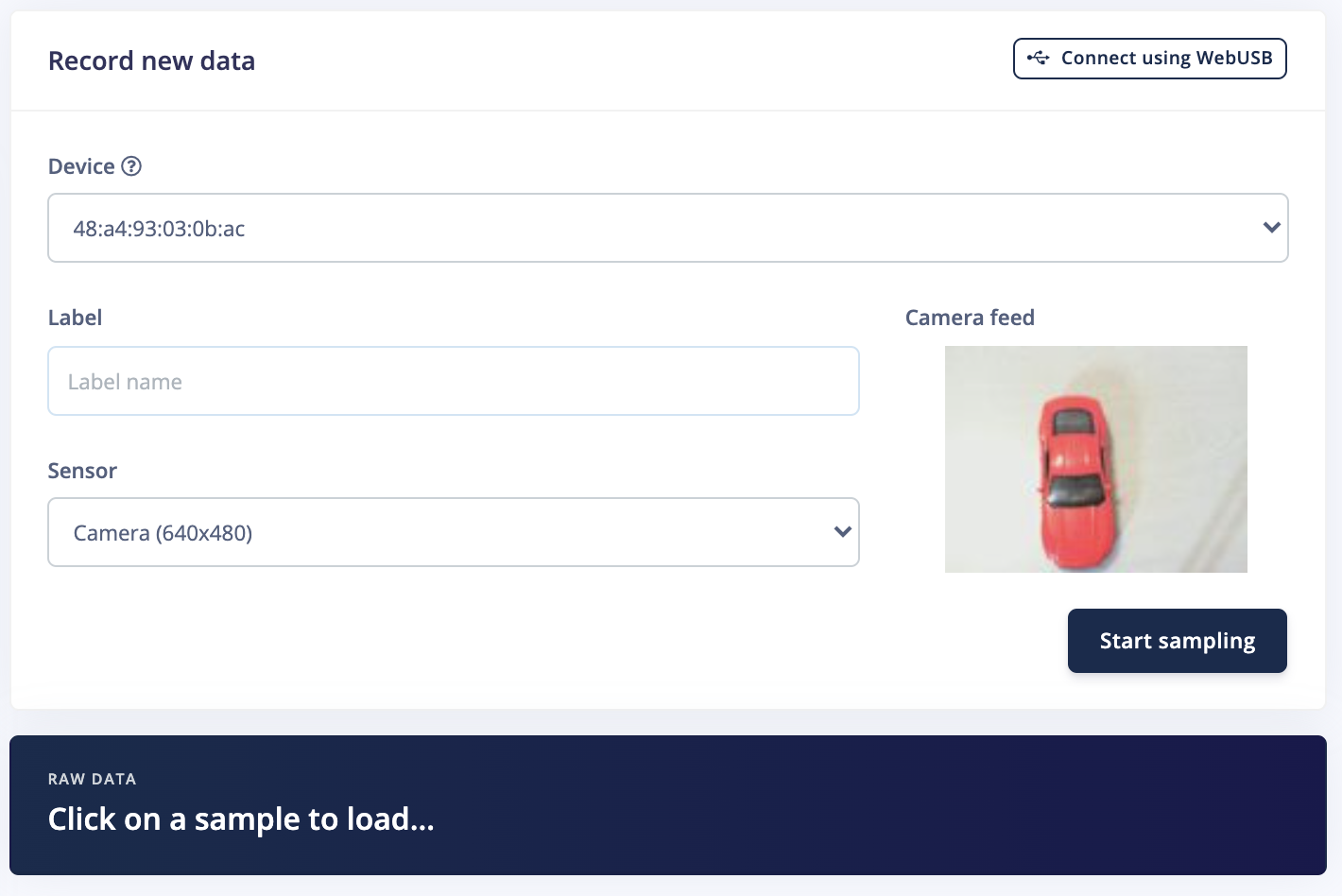Click the Device section label
1342x896 pixels.
click(x=80, y=166)
